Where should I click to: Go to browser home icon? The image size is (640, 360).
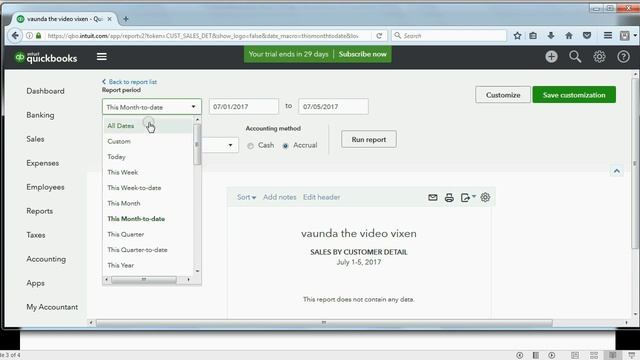point(569,36)
